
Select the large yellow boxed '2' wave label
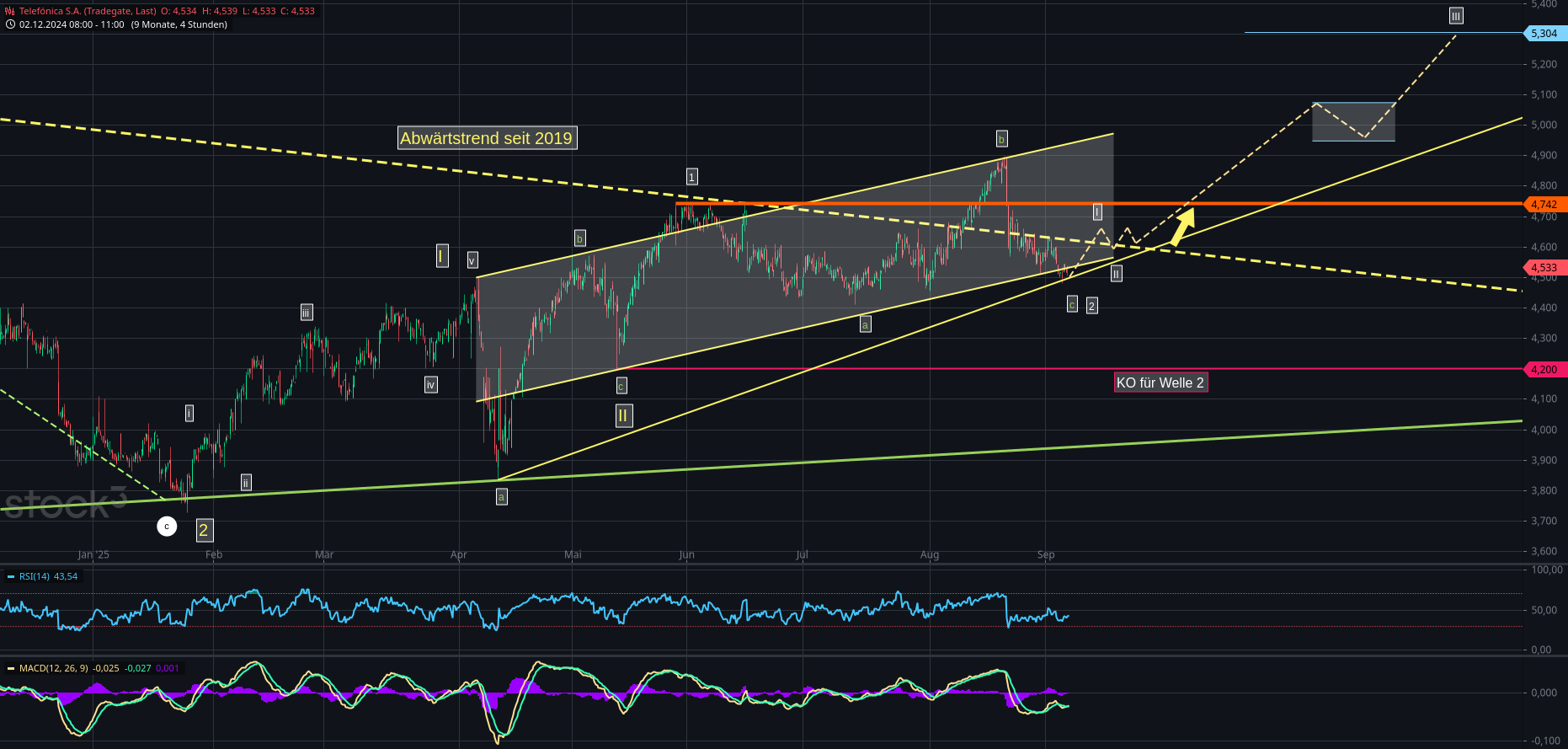click(204, 530)
